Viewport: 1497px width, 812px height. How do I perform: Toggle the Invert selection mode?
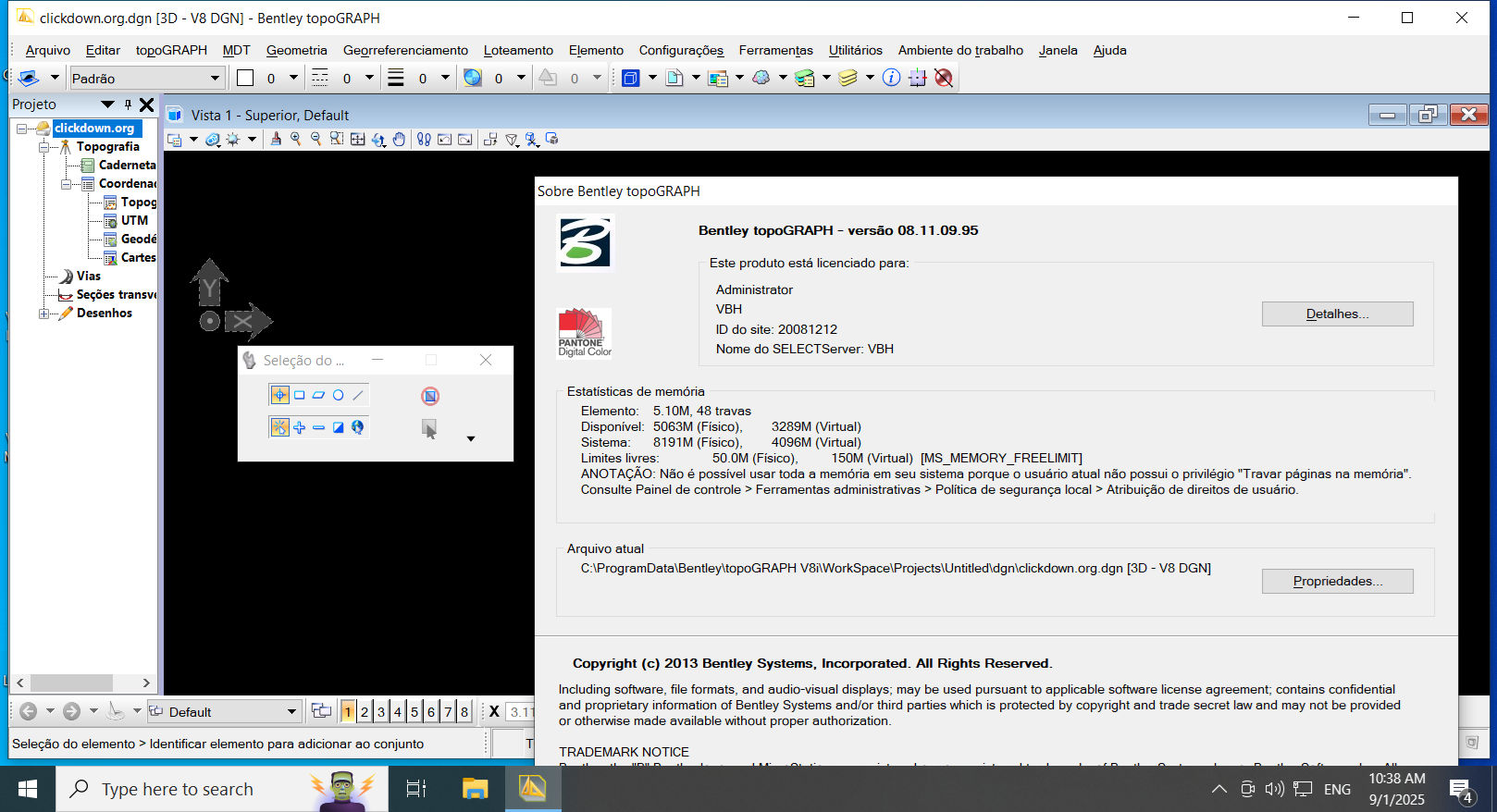click(339, 427)
